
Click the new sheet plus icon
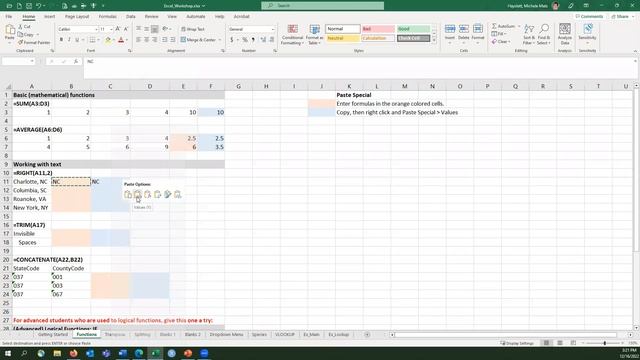pos(367,334)
